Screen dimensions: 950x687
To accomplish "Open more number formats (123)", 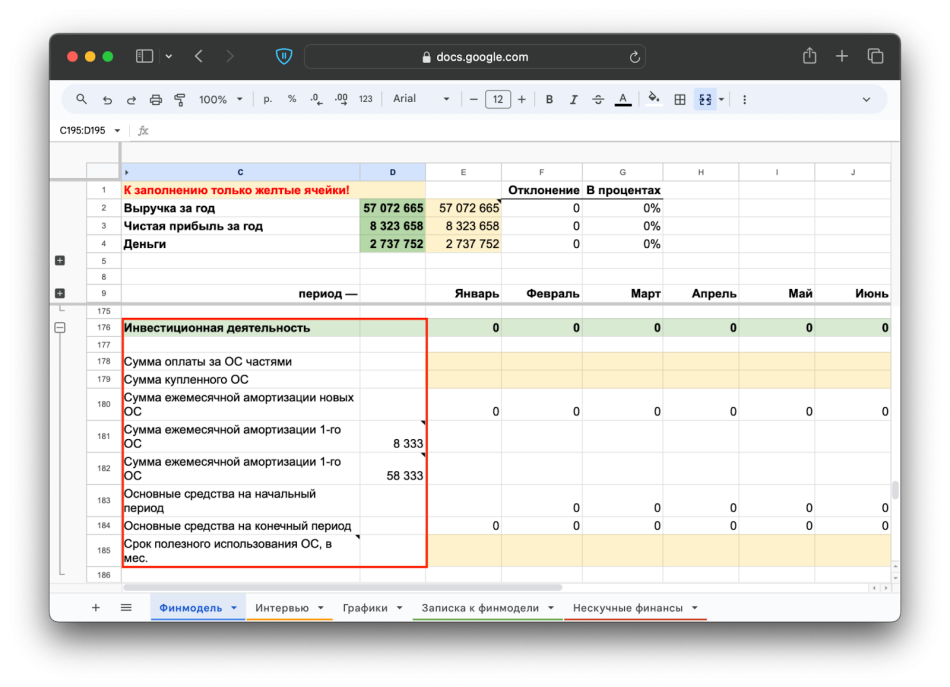I will click(x=366, y=99).
